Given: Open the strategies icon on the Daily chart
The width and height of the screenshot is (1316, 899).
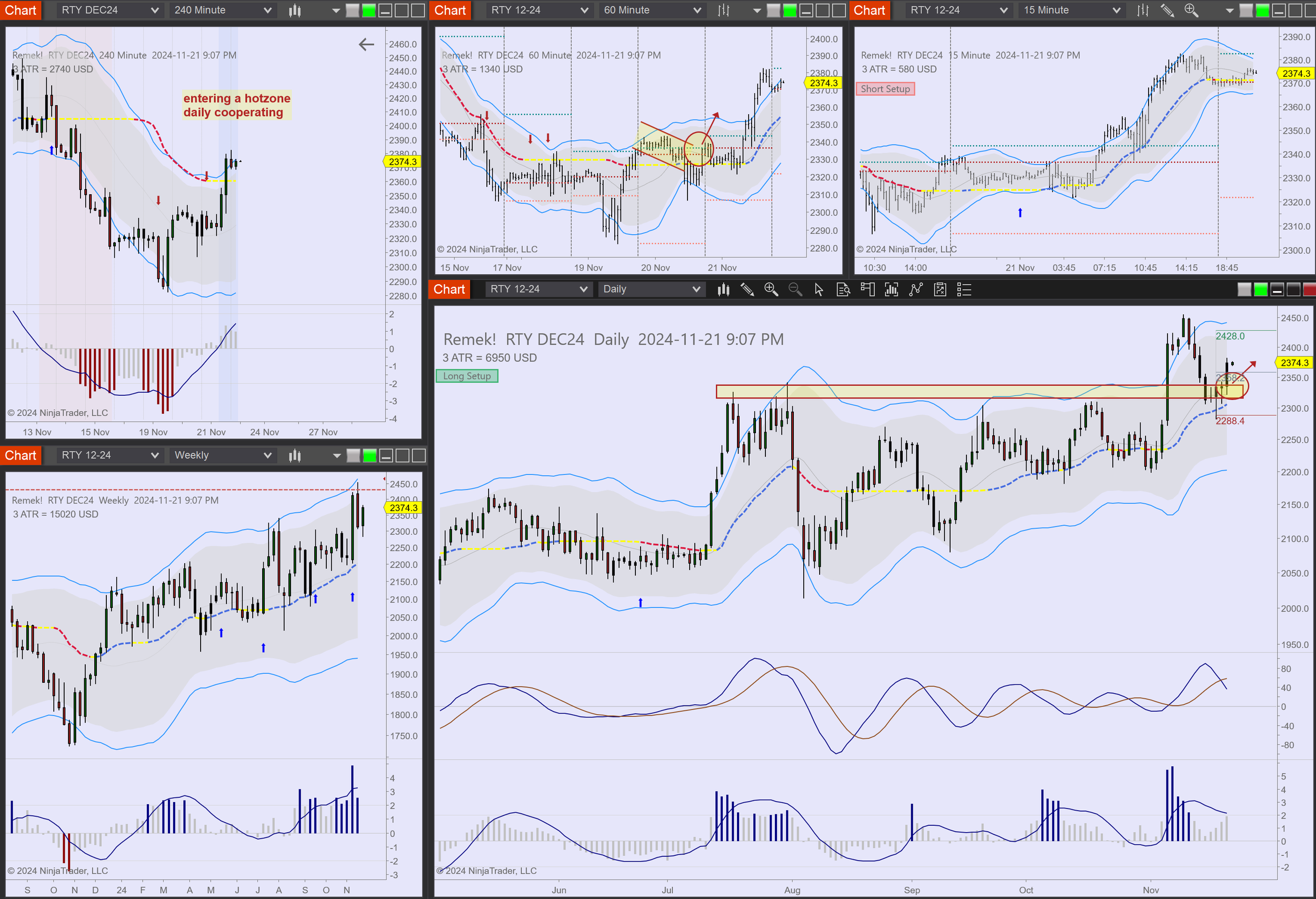Looking at the screenshot, I should pyautogui.click(x=940, y=290).
